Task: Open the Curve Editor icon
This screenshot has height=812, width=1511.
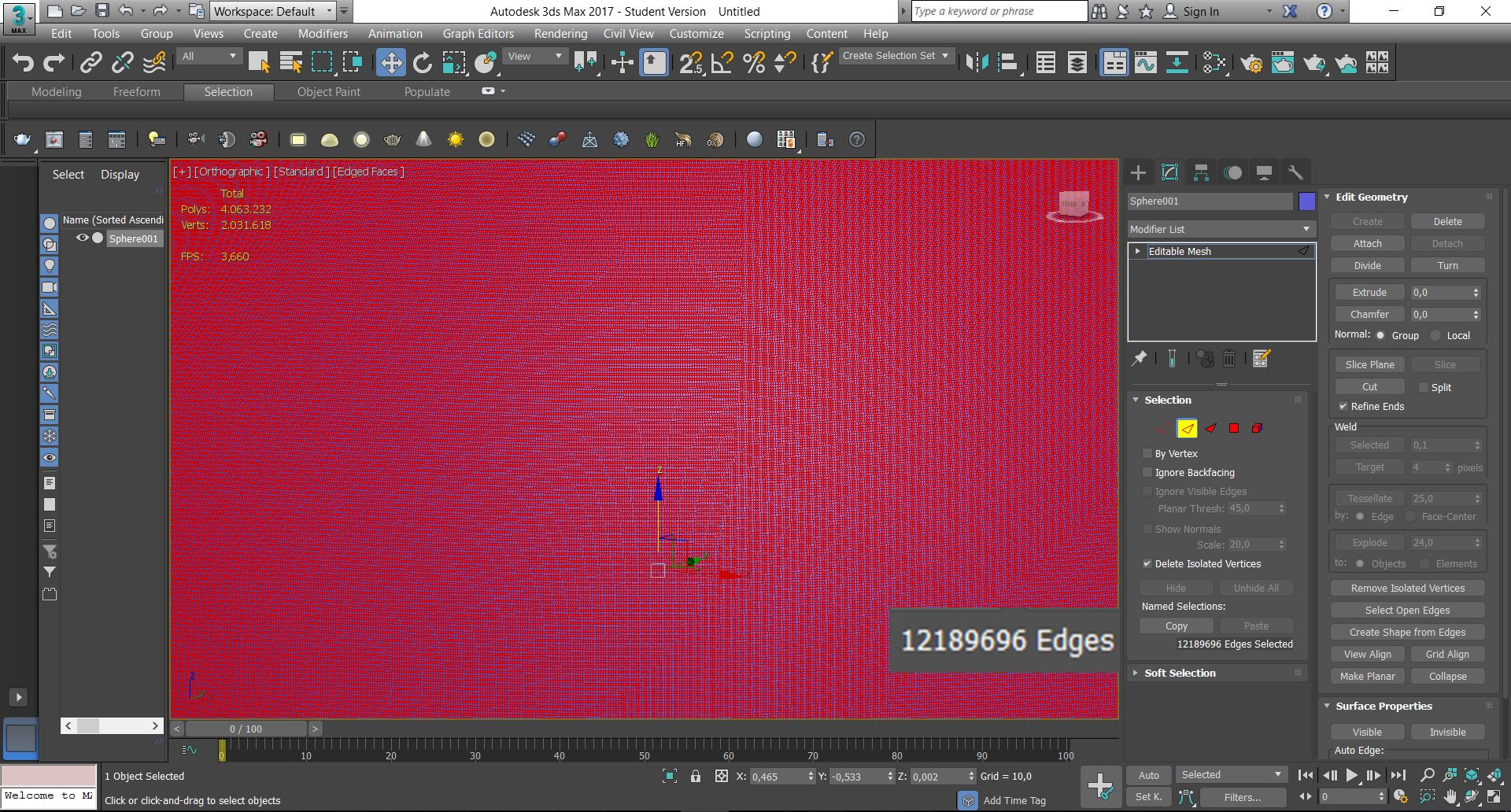Action: 1146,62
